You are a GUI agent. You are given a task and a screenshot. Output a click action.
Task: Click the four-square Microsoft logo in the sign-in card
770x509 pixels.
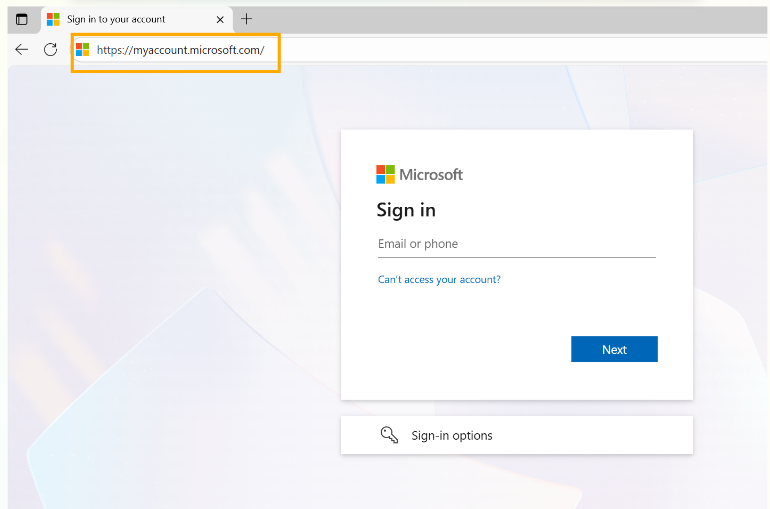pyautogui.click(x=385, y=174)
